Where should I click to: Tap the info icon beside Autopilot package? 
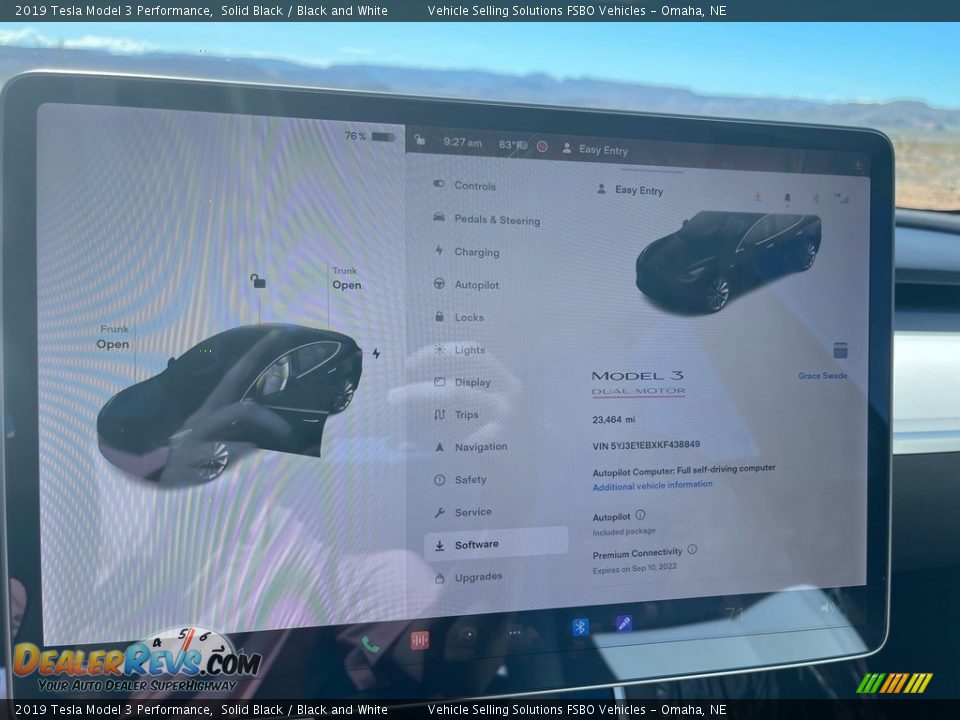(x=640, y=516)
